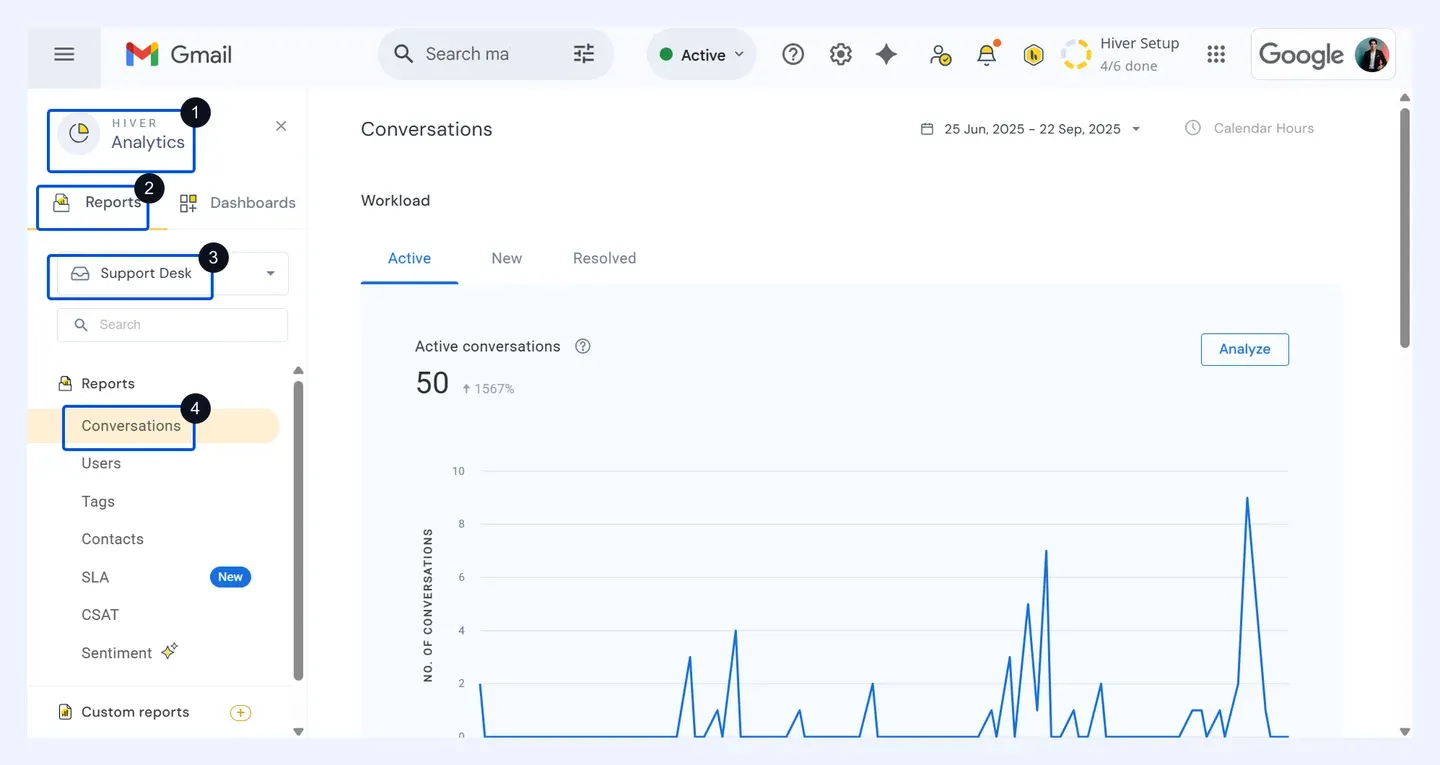
Task: Click the Calendar Hours label
Action: pyautogui.click(x=1264, y=128)
